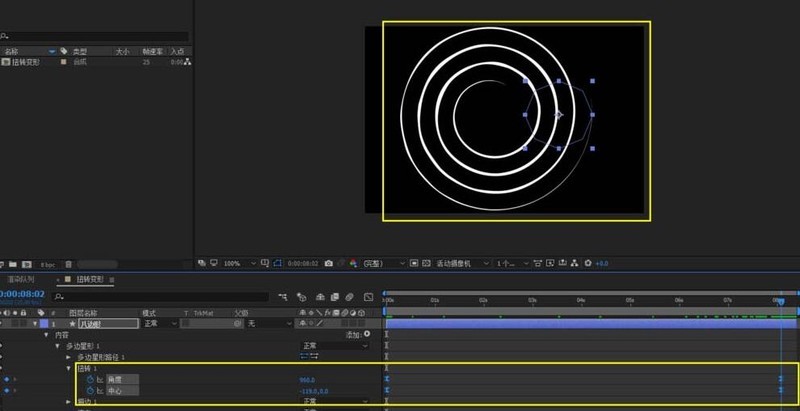Expand the 多边星形路径 1 path group

point(69,357)
